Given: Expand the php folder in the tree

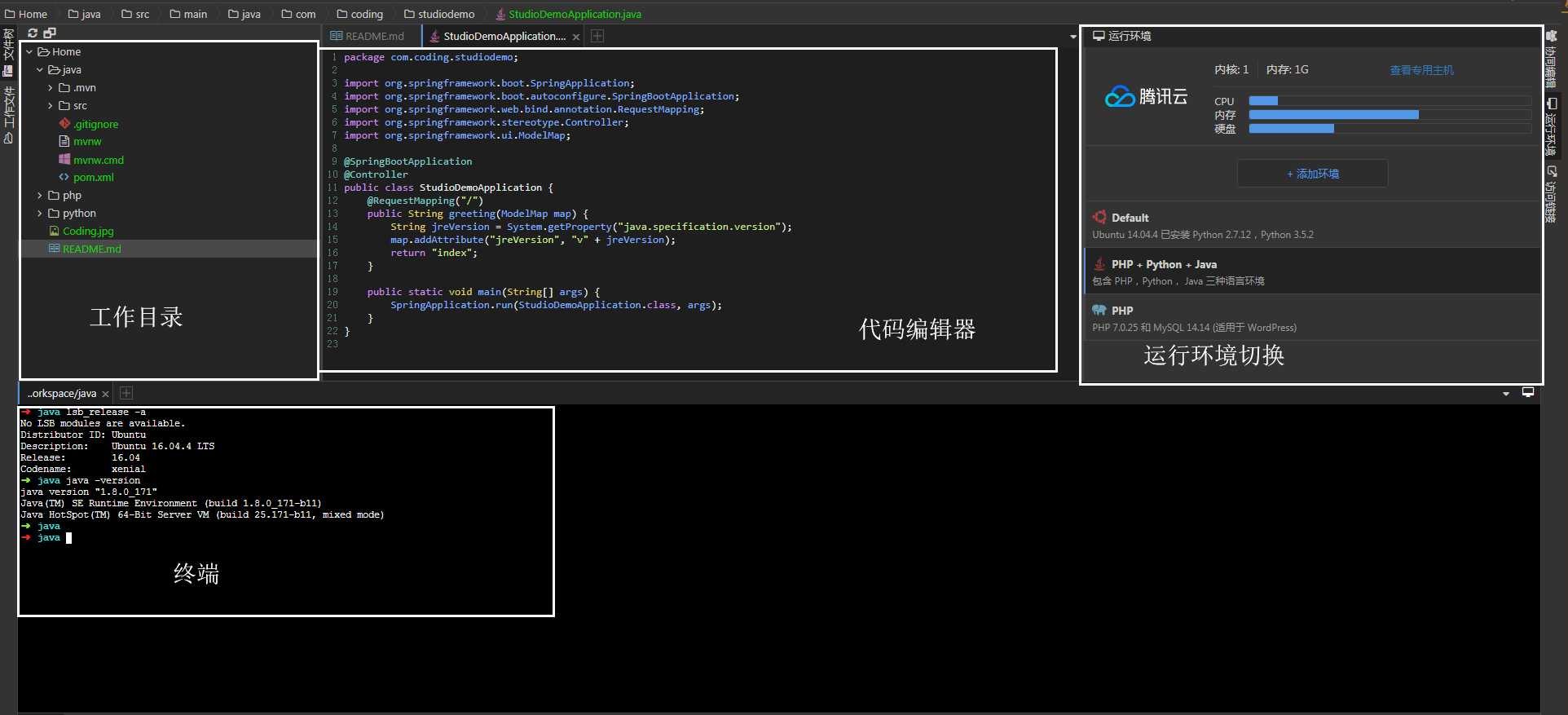Looking at the screenshot, I should point(39,196).
